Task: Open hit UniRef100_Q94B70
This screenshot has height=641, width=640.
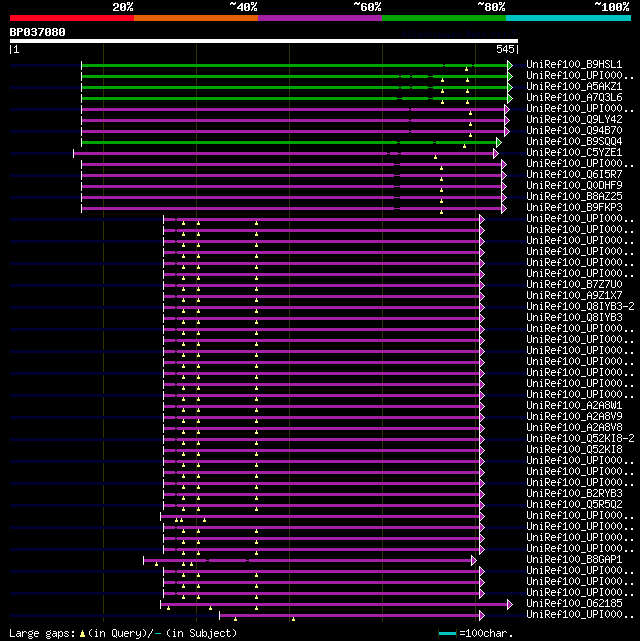Action: pyautogui.click(x=574, y=130)
